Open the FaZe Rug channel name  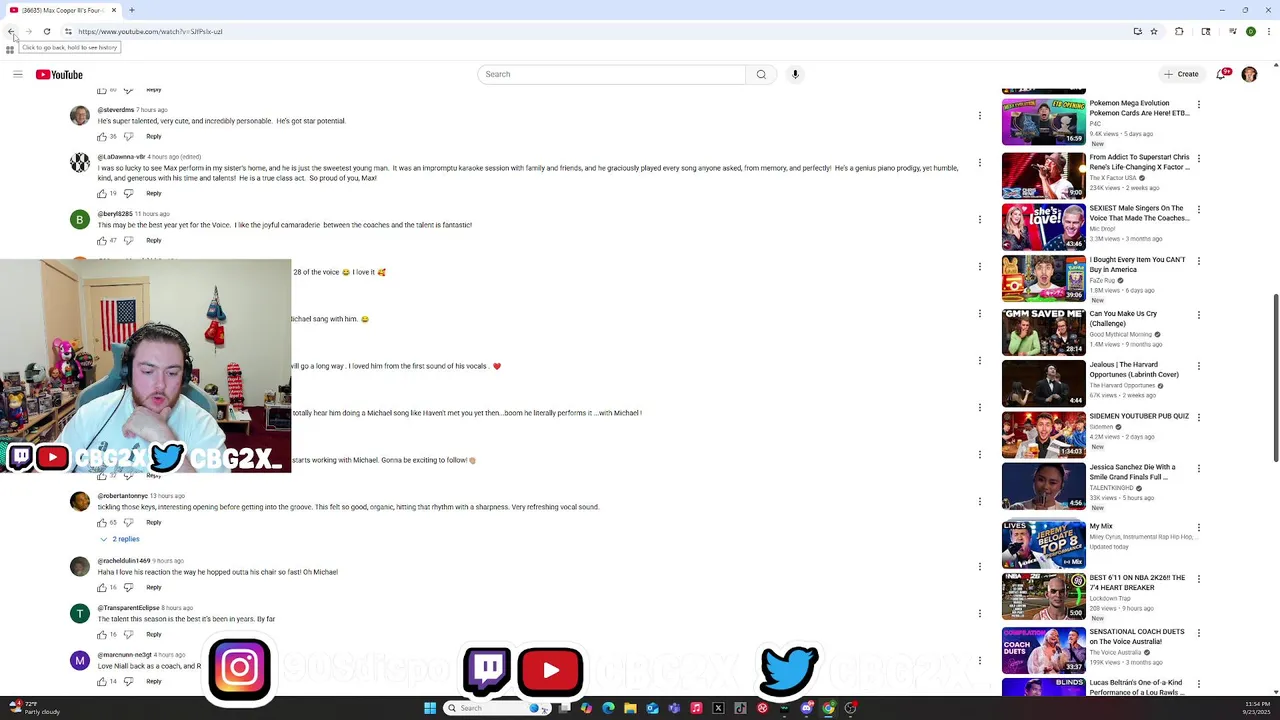tap(1102, 281)
